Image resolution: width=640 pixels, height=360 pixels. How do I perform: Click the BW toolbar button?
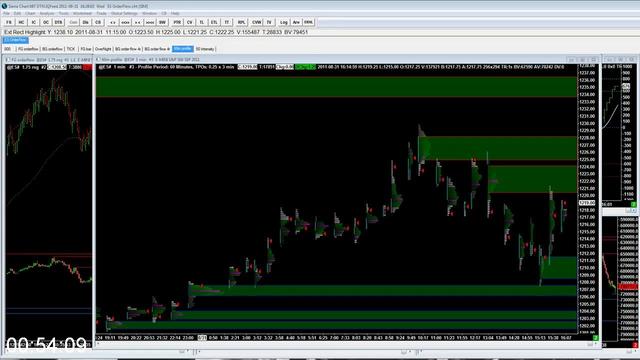coord(162,22)
